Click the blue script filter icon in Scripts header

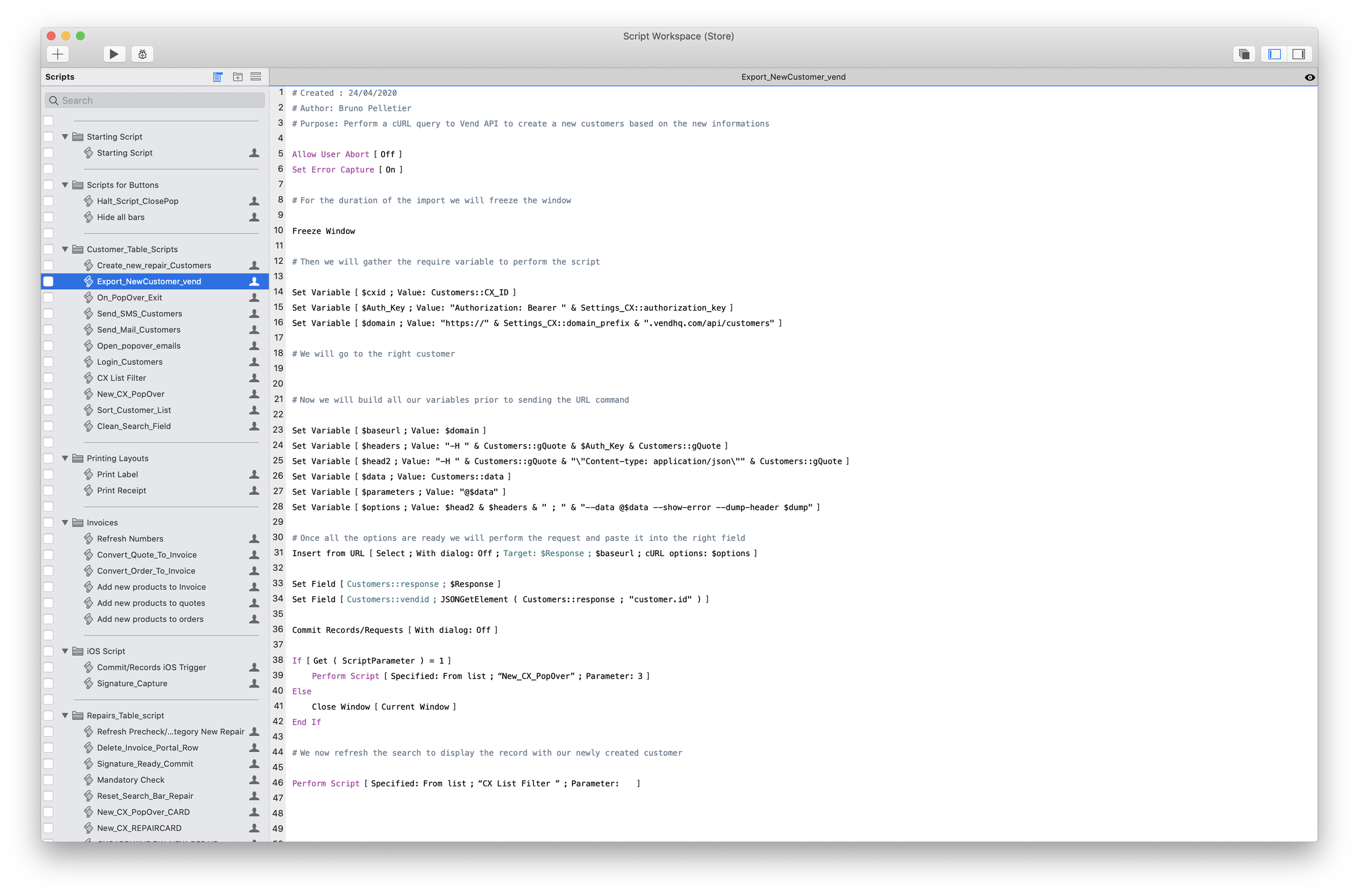tap(217, 77)
